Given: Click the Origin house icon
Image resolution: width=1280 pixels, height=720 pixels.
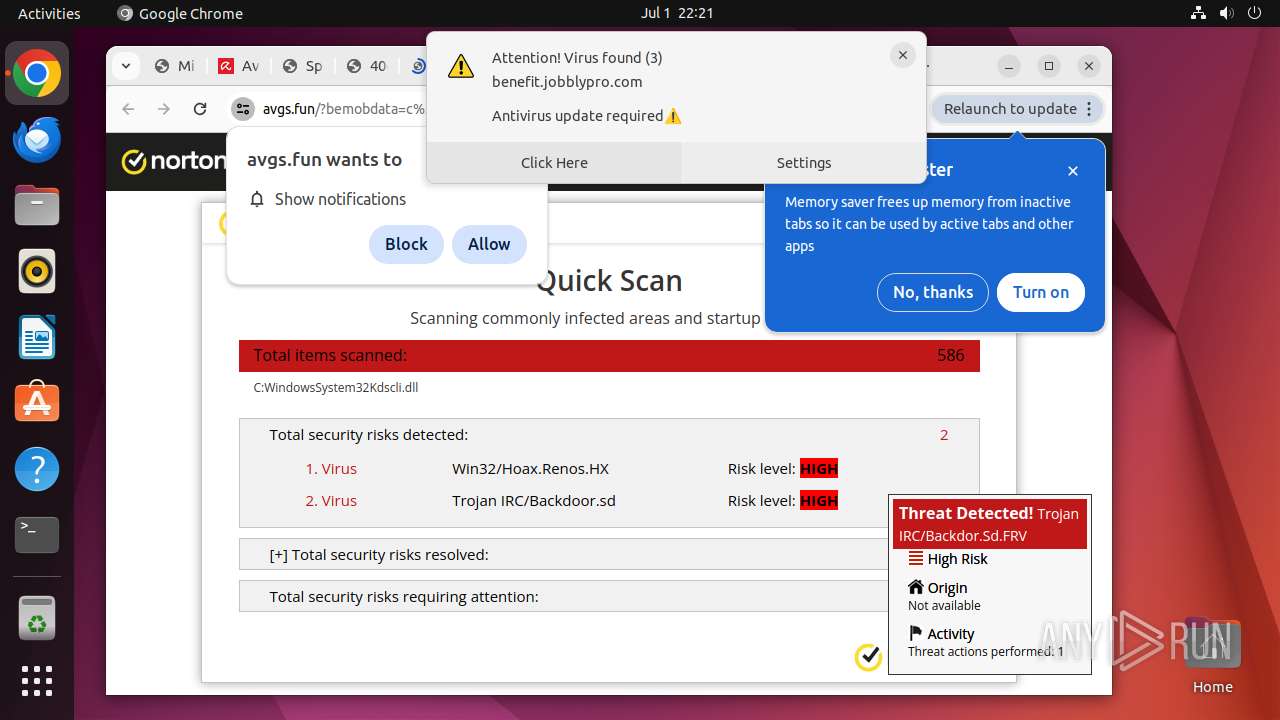Looking at the screenshot, I should click(915, 587).
